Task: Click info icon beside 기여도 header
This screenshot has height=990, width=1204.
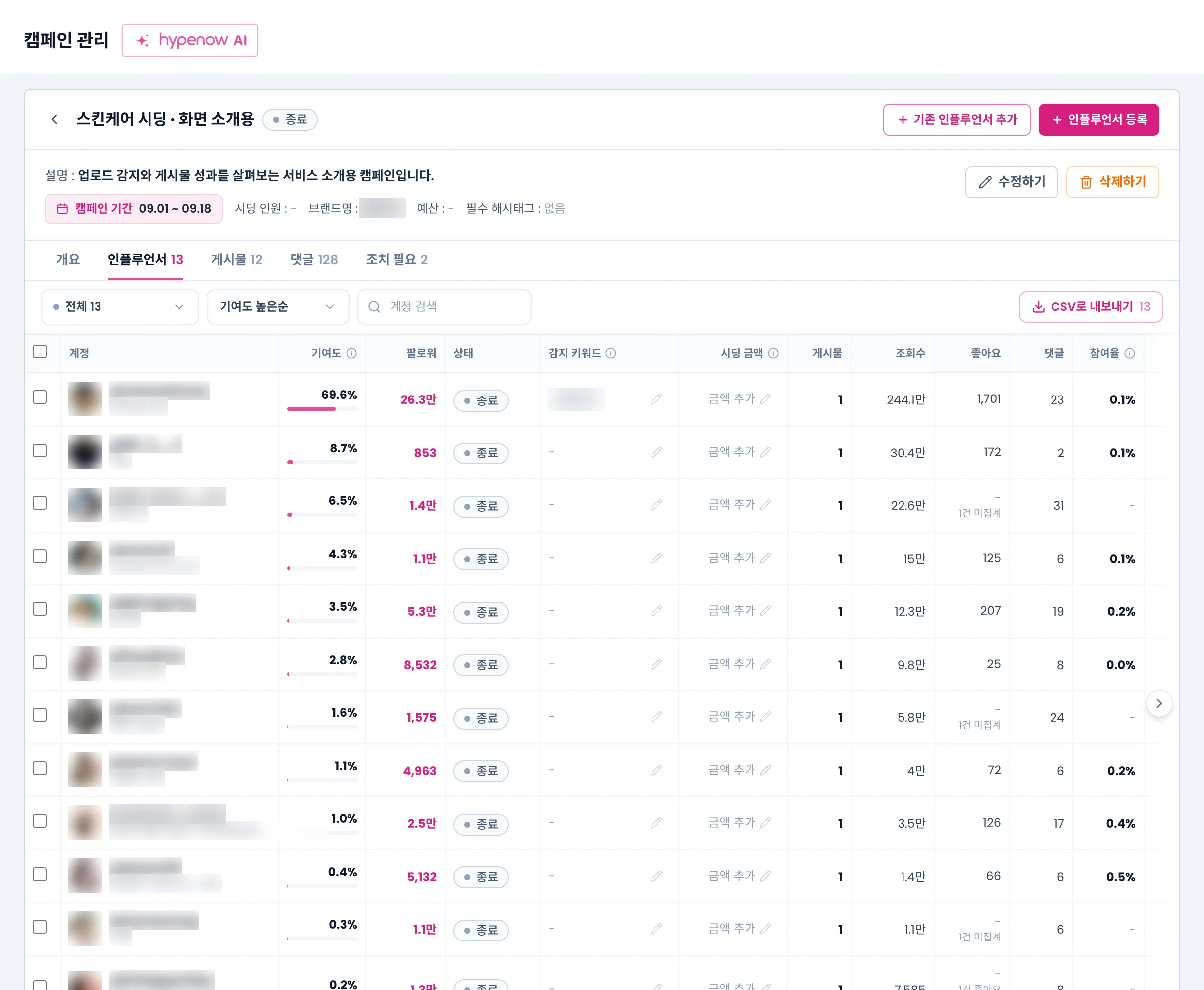Action: click(x=352, y=353)
